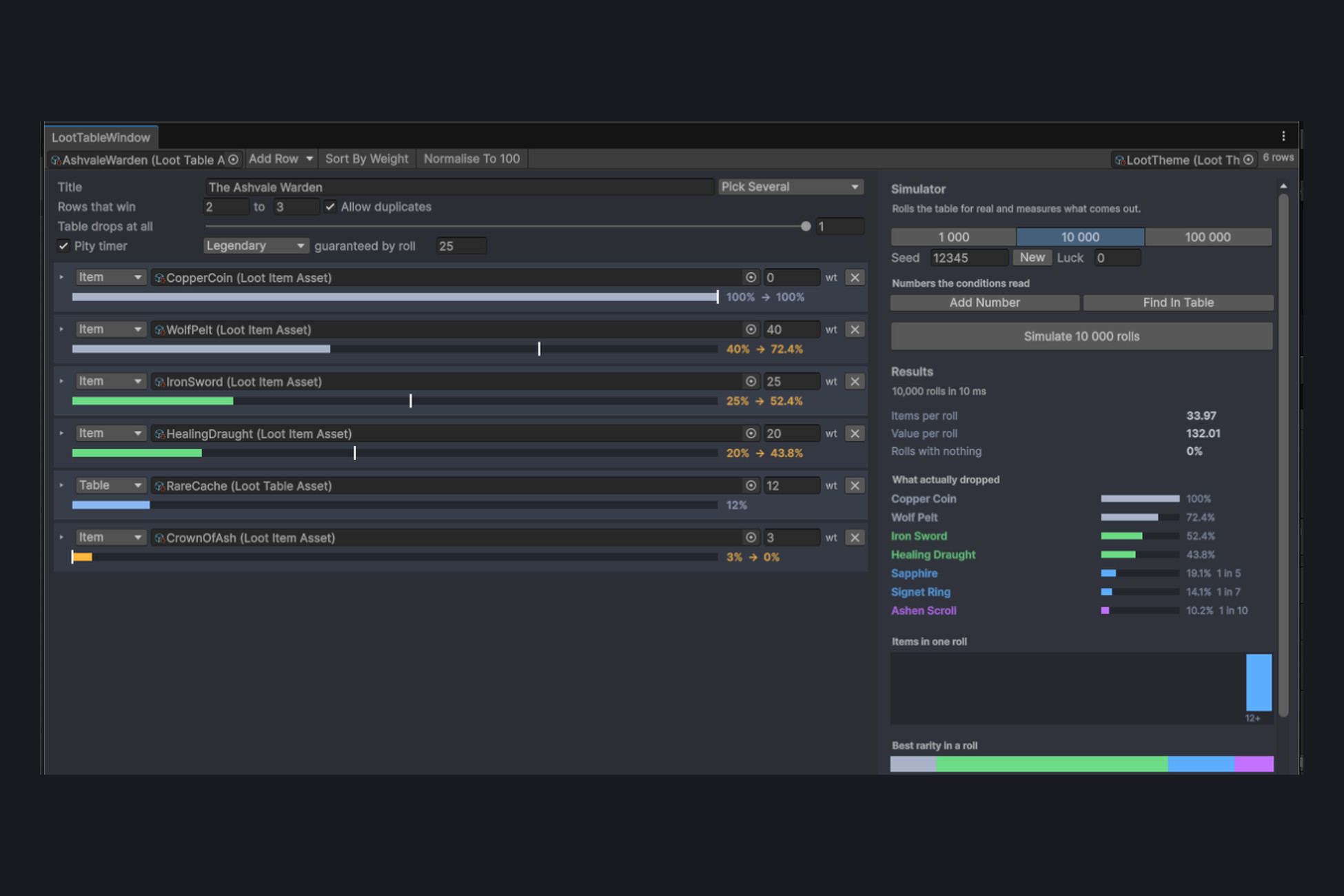Open the window options kebab menu
The width and height of the screenshot is (1344, 896).
click(1283, 136)
